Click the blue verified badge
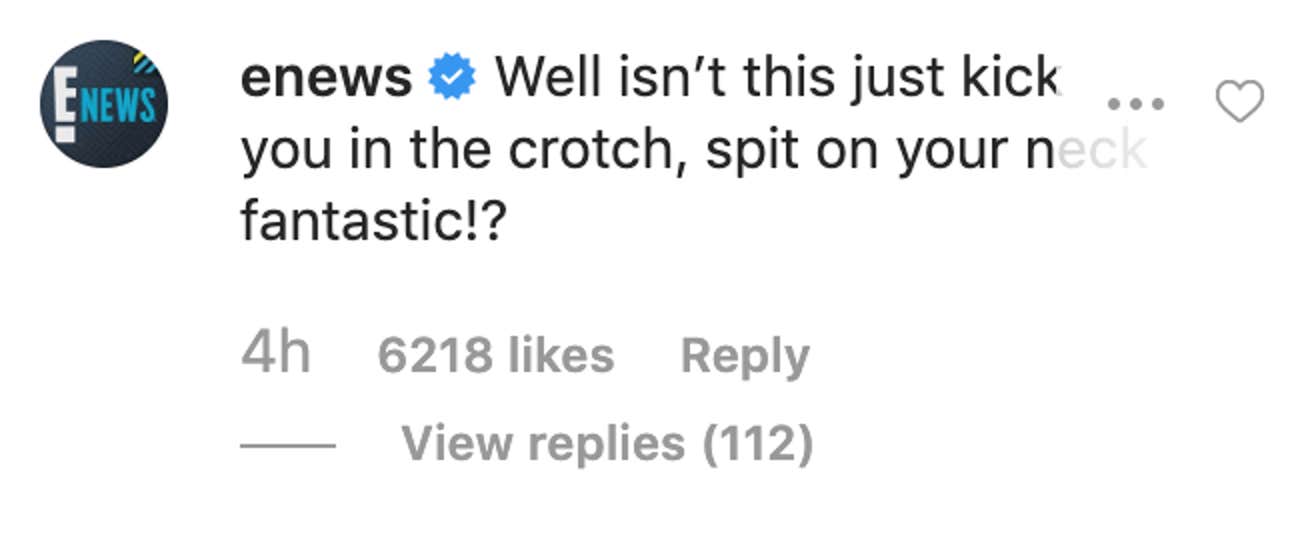Screen dimensions: 1304x536 coord(454,77)
